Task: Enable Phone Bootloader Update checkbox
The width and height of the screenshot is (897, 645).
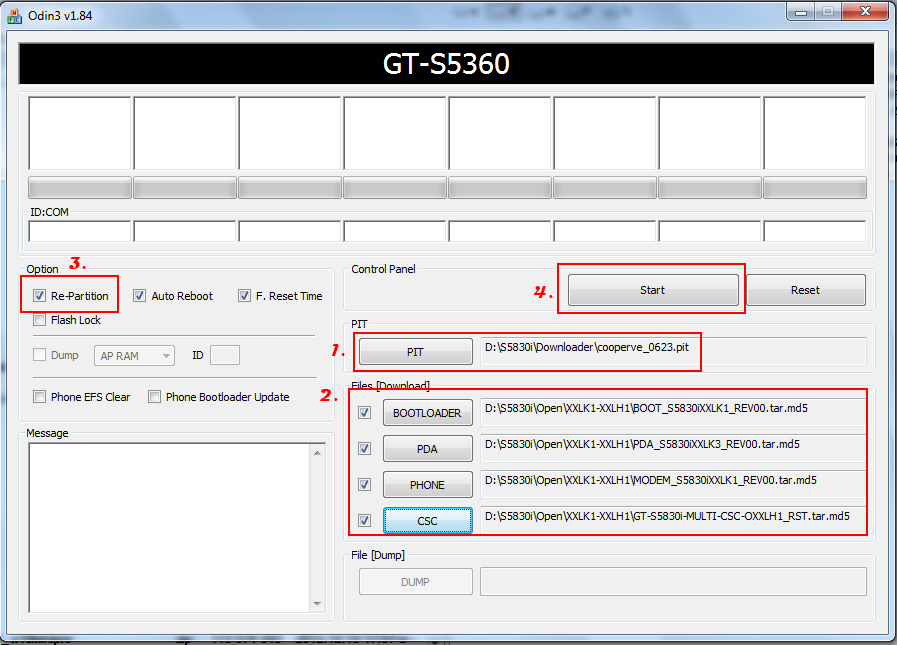Action: [x=154, y=397]
